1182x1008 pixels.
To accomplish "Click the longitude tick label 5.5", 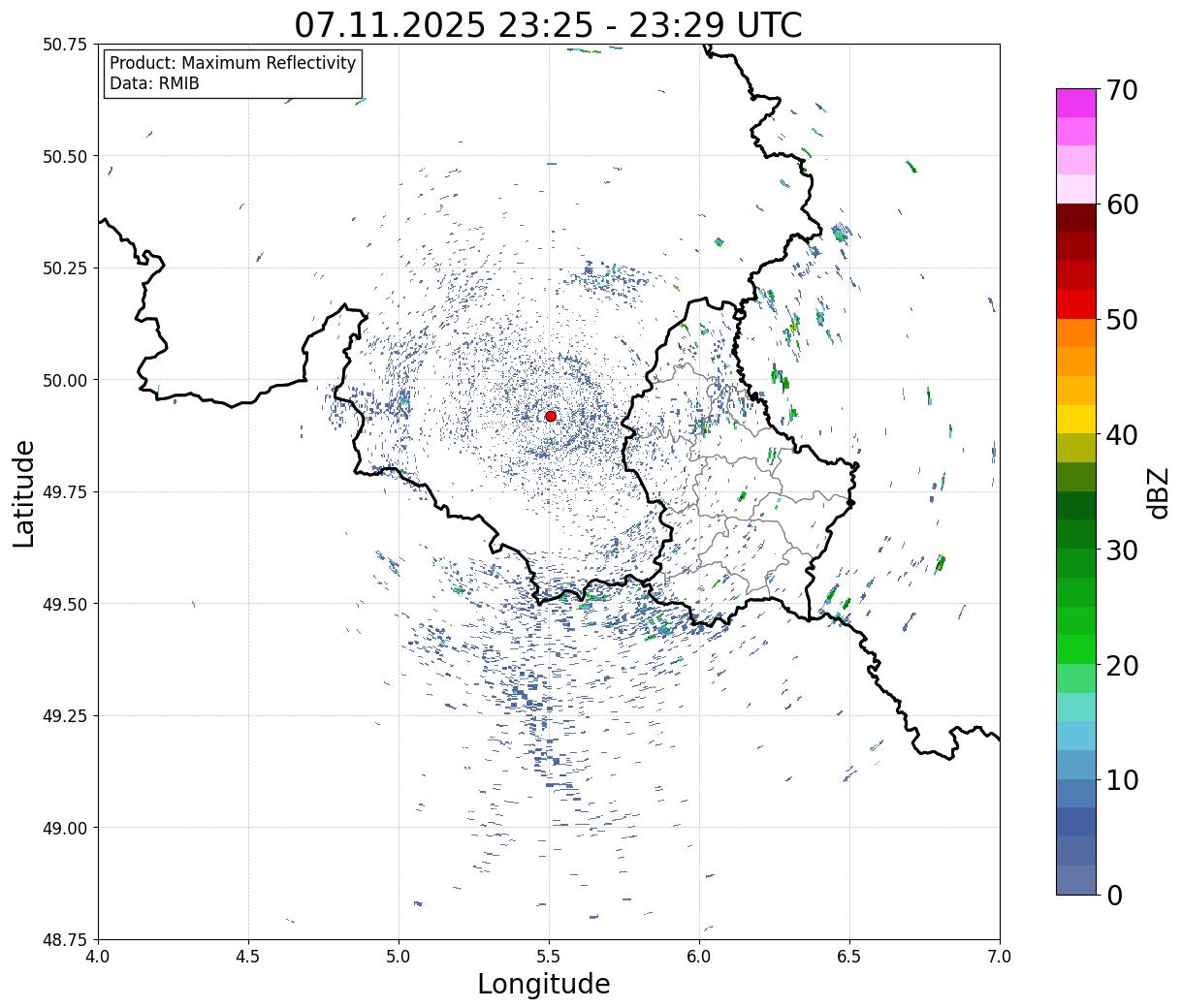I will [549, 957].
